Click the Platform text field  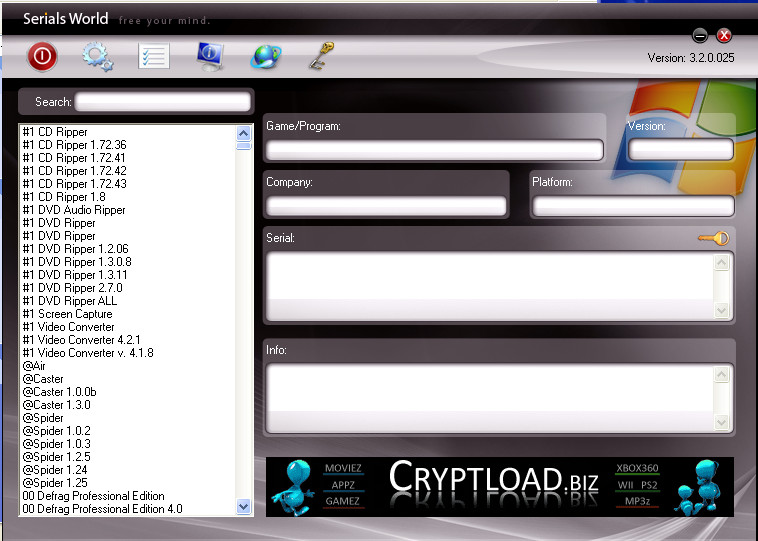(x=633, y=206)
